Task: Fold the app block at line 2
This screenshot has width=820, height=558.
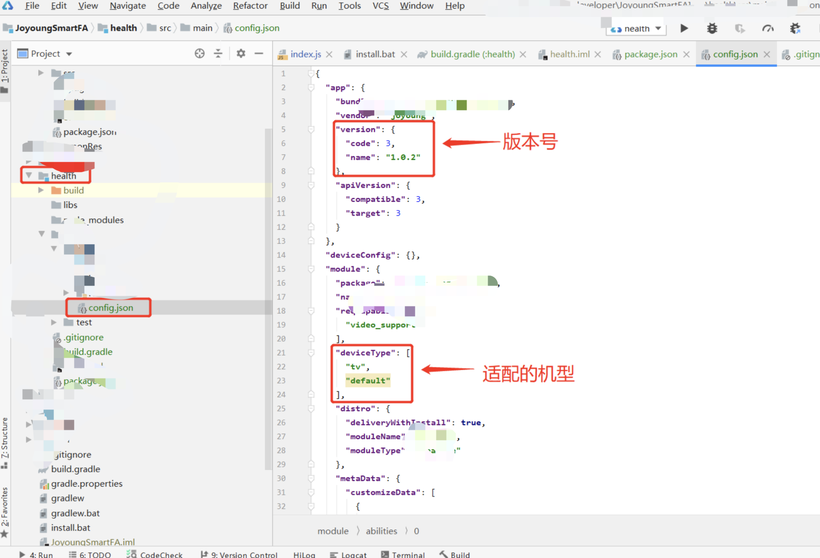Action: pos(311,88)
